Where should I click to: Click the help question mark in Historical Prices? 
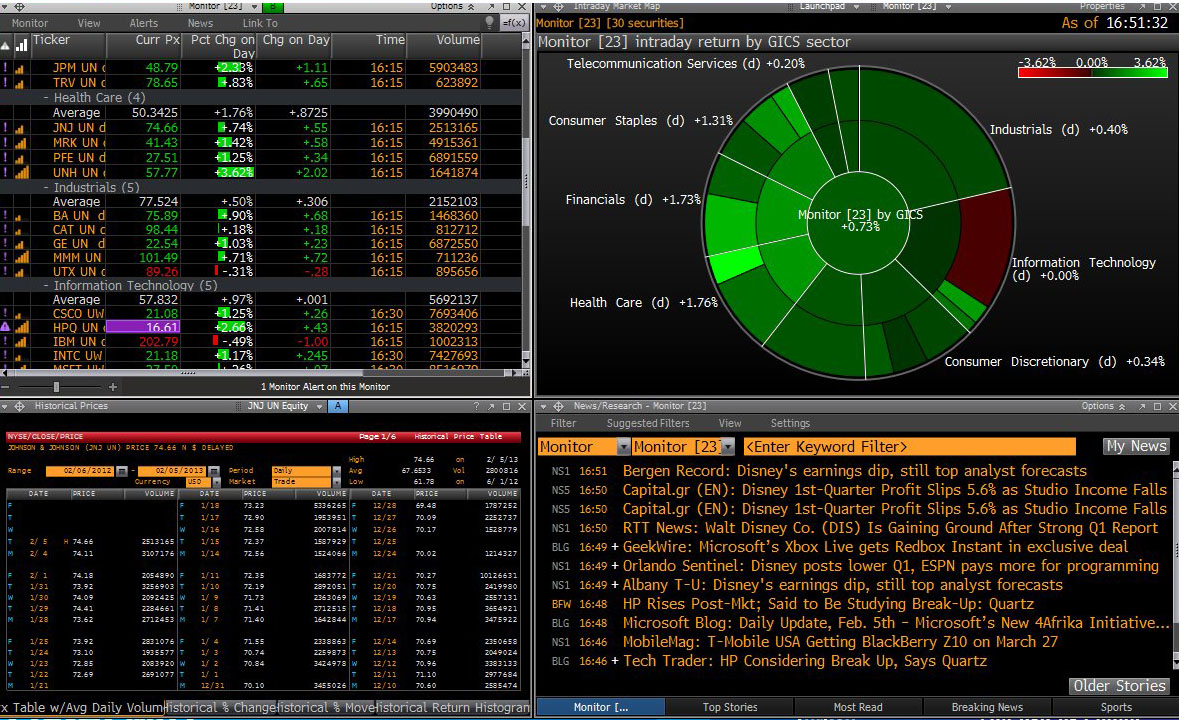pos(476,407)
